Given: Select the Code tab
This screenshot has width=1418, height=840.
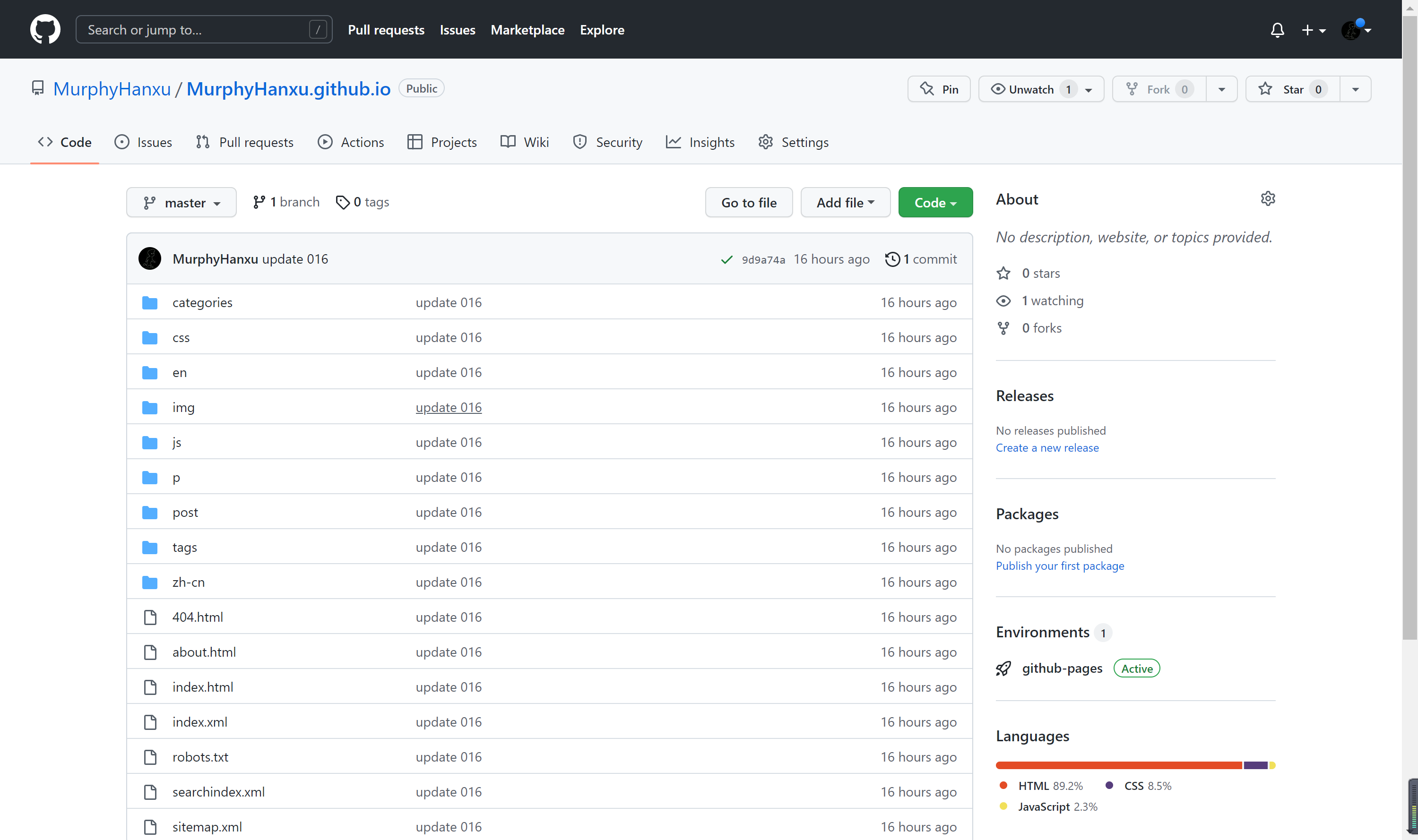Looking at the screenshot, I should 65,142.
